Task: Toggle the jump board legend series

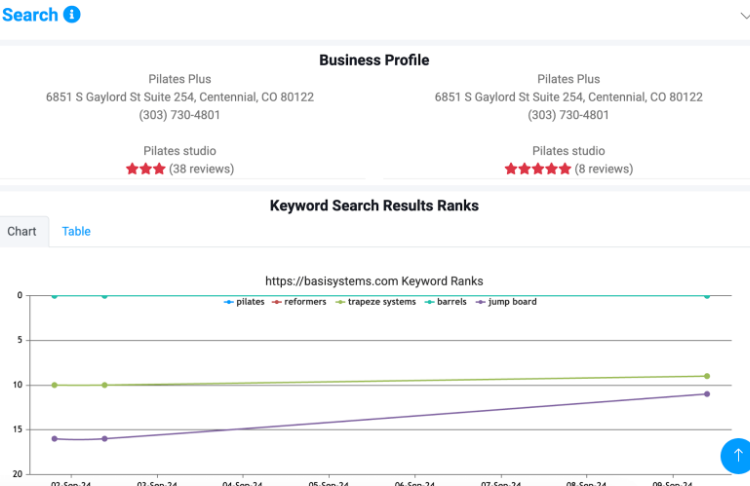Action: point(506,302)
